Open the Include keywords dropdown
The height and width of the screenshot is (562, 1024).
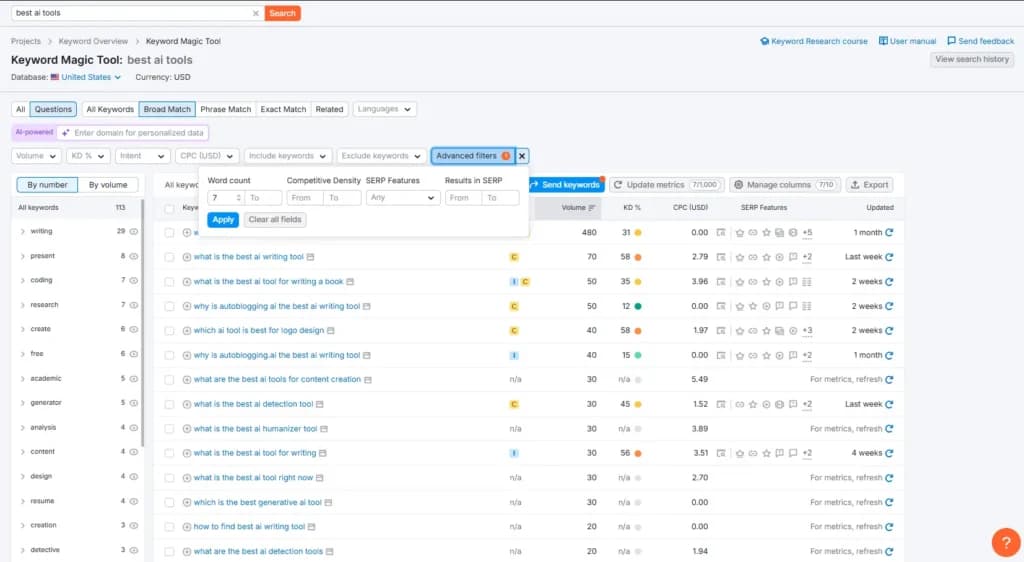[x=287, y=156]
